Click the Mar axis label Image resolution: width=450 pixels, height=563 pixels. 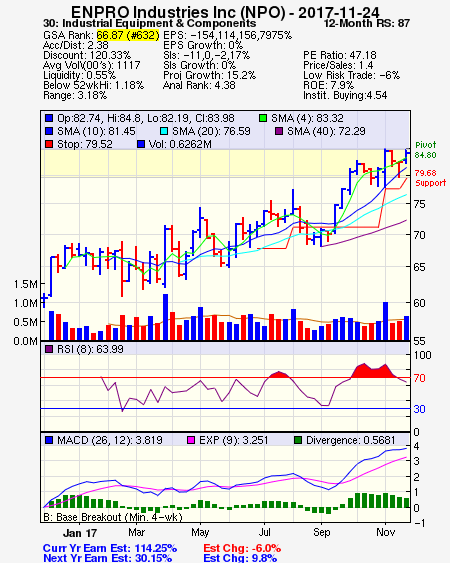point(136,532)
